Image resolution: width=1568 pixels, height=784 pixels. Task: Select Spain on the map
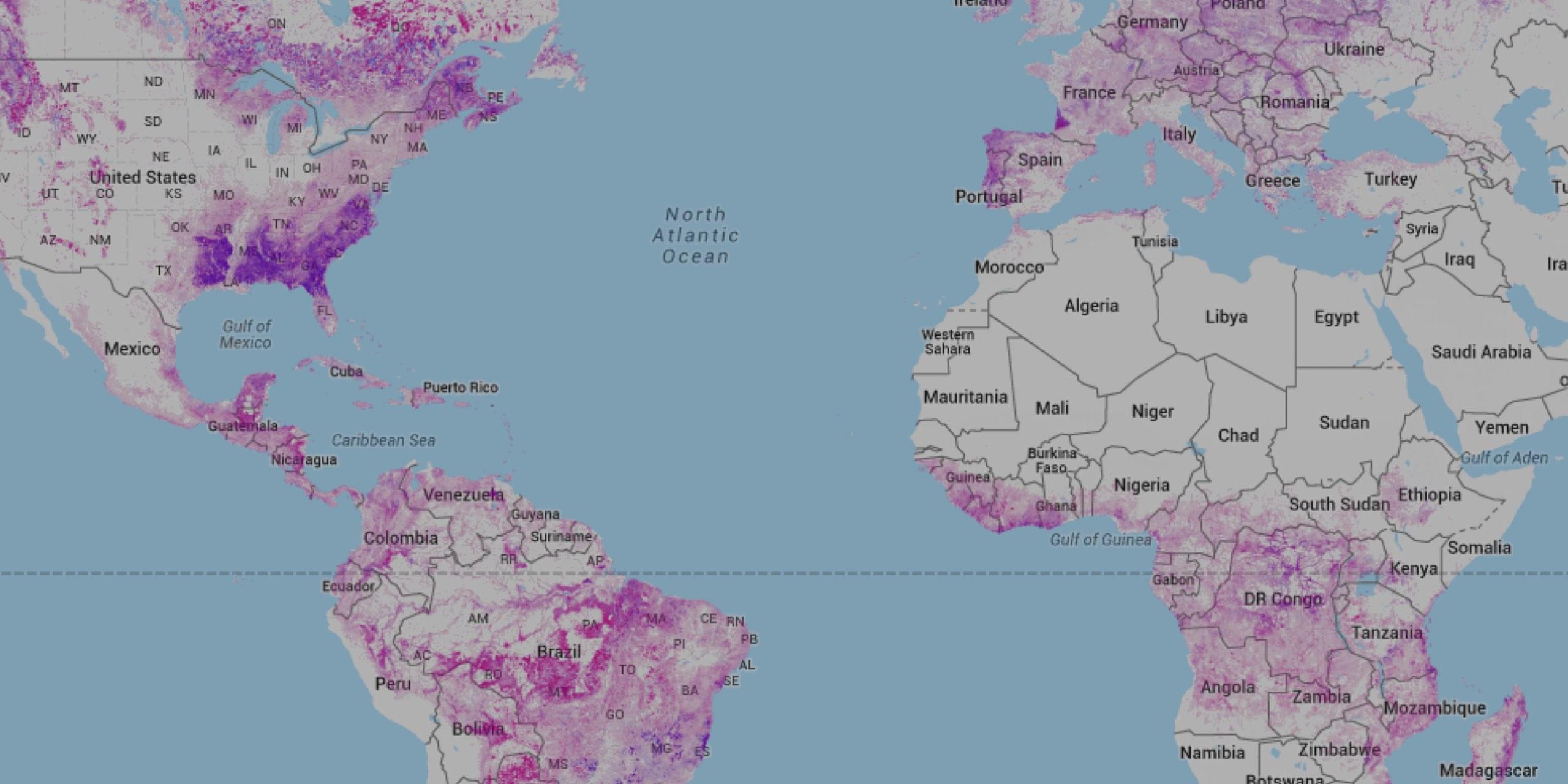[1039, 160]
